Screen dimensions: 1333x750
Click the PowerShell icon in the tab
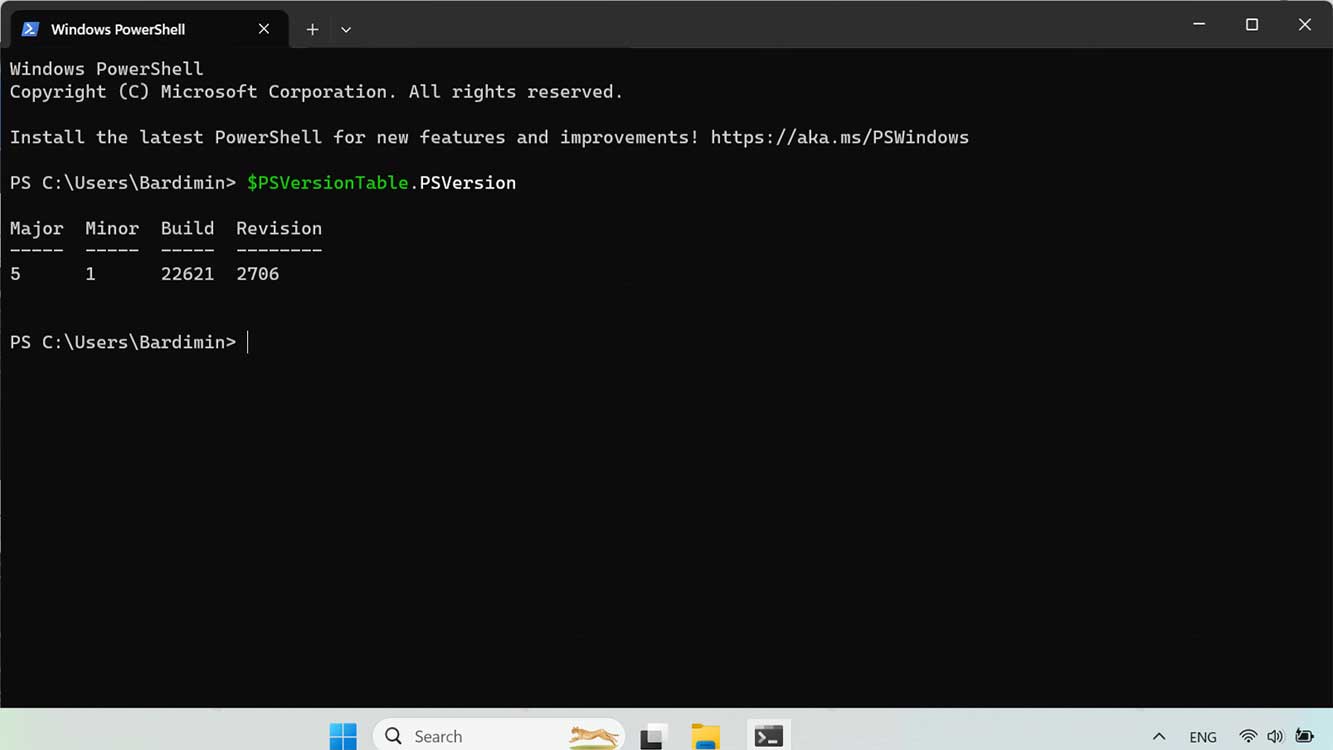coord(30,29)
